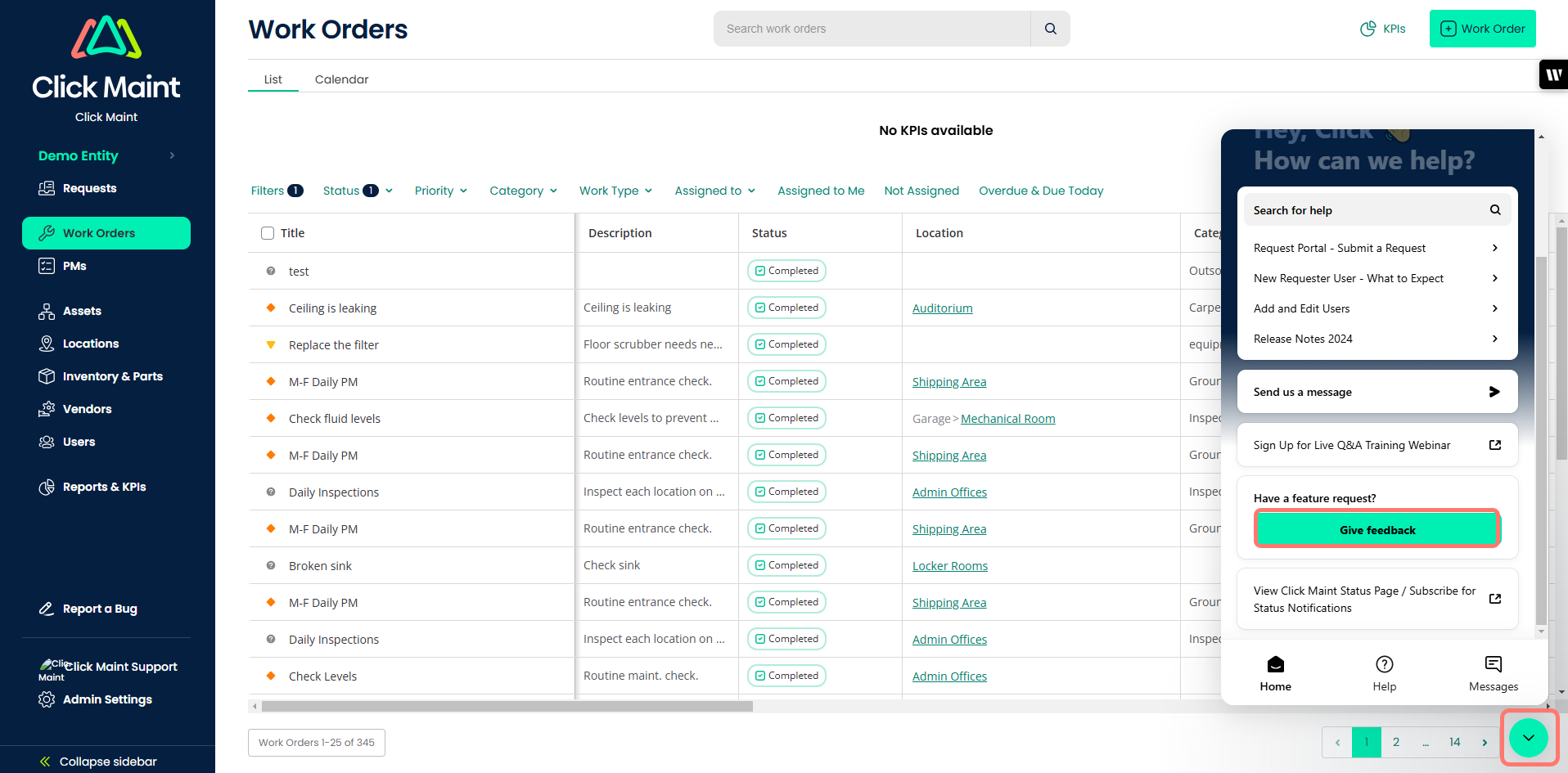Click the Vendors icon in sidebar
Screen dimensions: 1568x773
click(47, 409)
